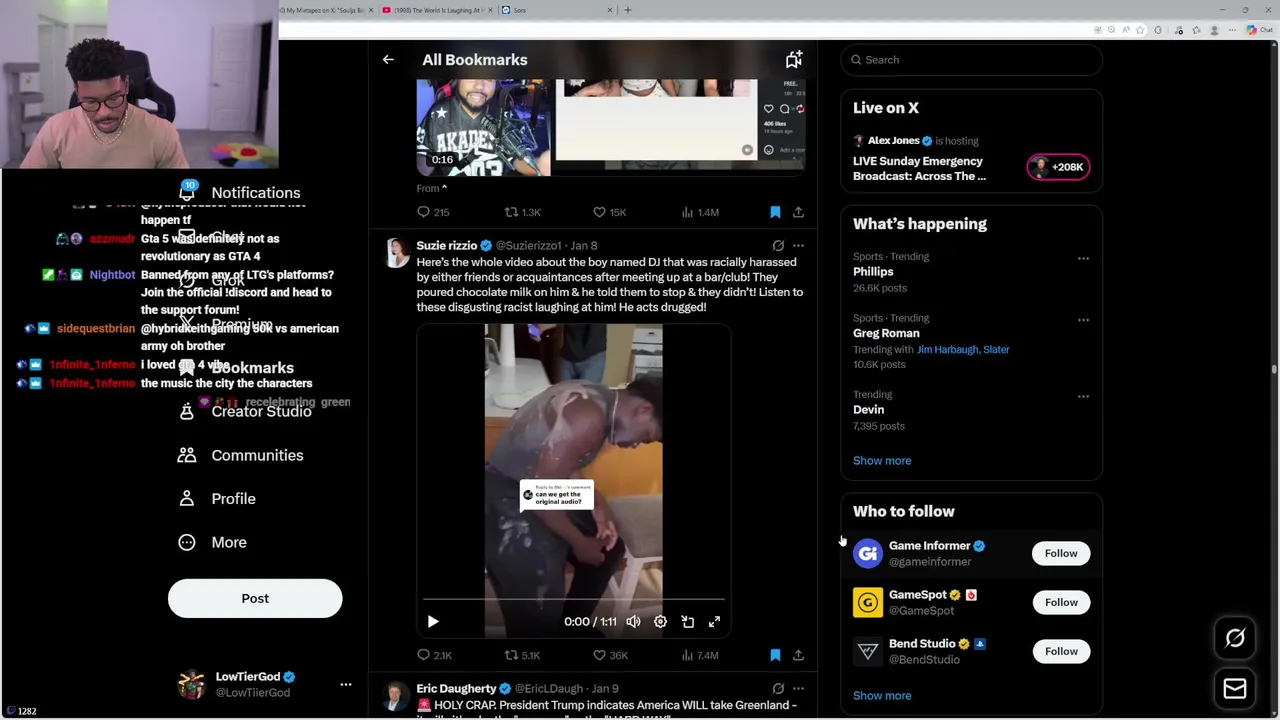This screenshot has height=720, width=1280.
Task: Open more options on Eric Daugherty post
Action: 798,688
